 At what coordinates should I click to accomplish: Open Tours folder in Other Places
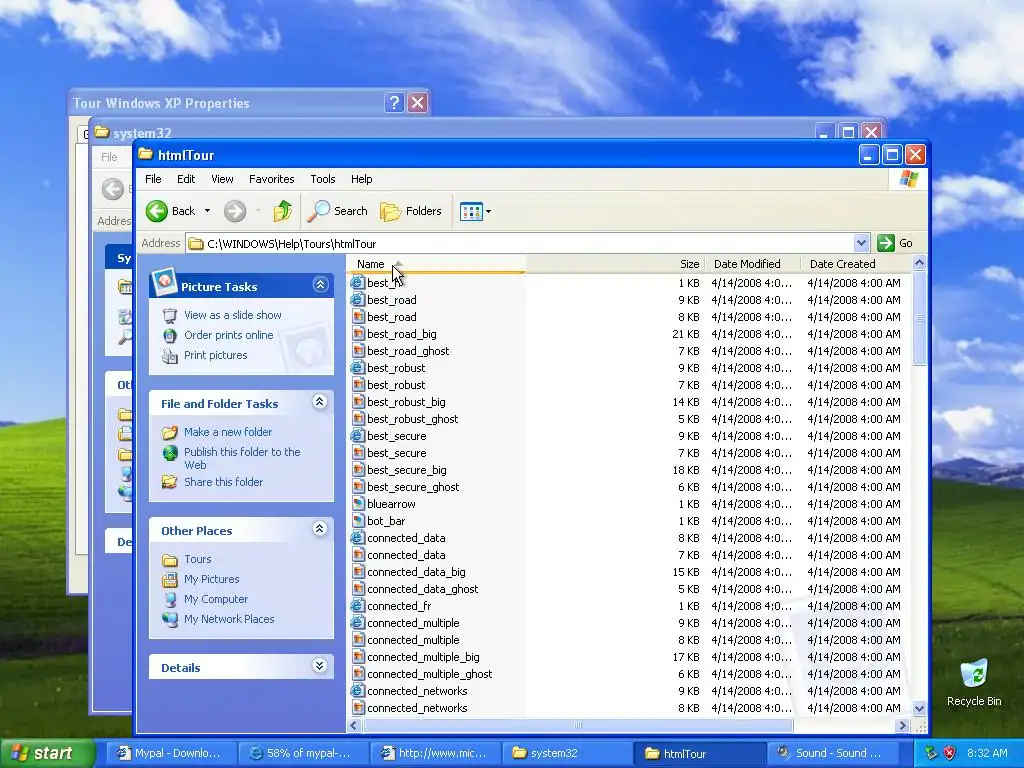[x=197, y=559]
